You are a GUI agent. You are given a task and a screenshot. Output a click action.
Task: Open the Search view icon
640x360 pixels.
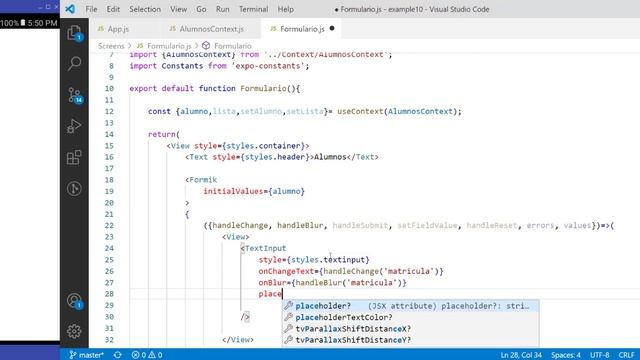[x=74, y=64]
